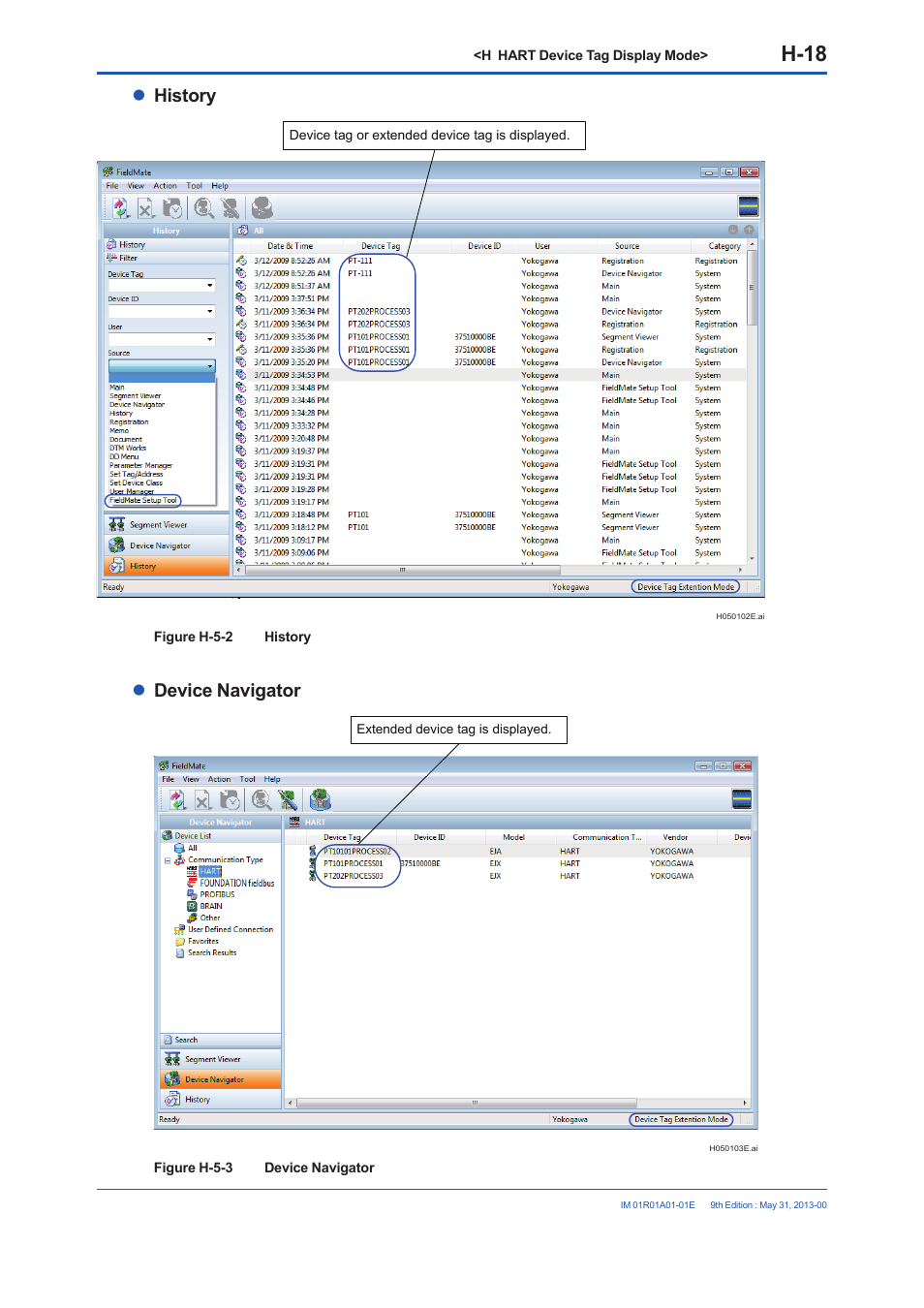Choose Parameter Manager in Source list
The width and height of the screenshot is (924, 1308).
coord(141,466)
